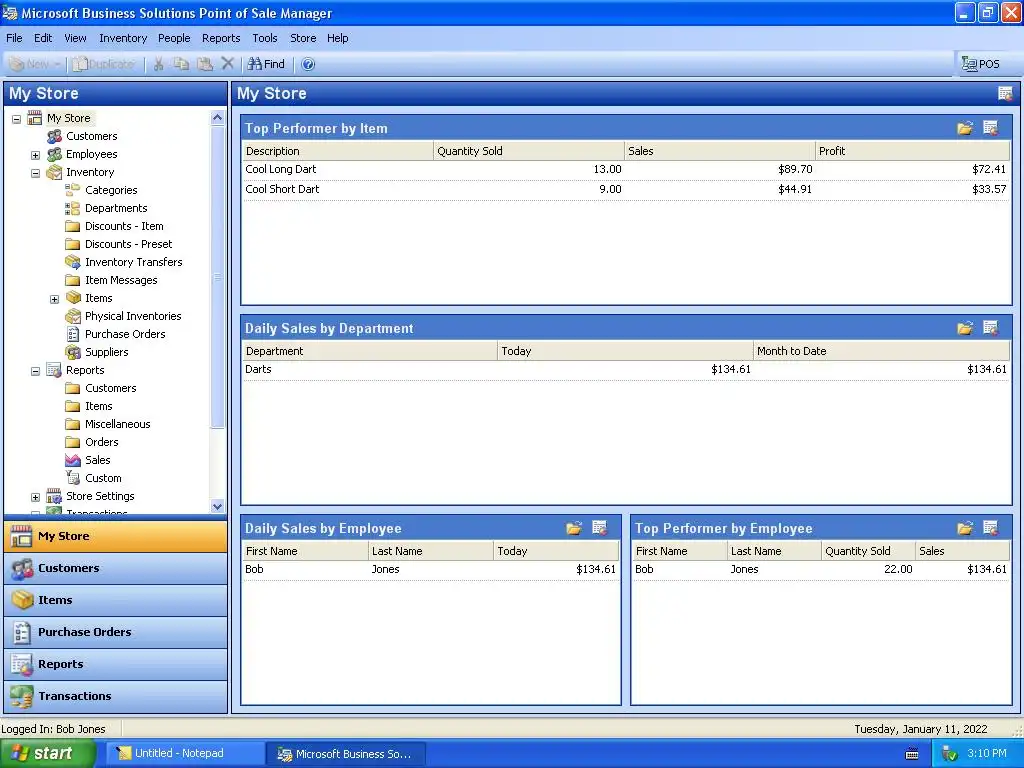
Task: Open the Edit menu
Action: pyautogui.click(x=43, y=38)
